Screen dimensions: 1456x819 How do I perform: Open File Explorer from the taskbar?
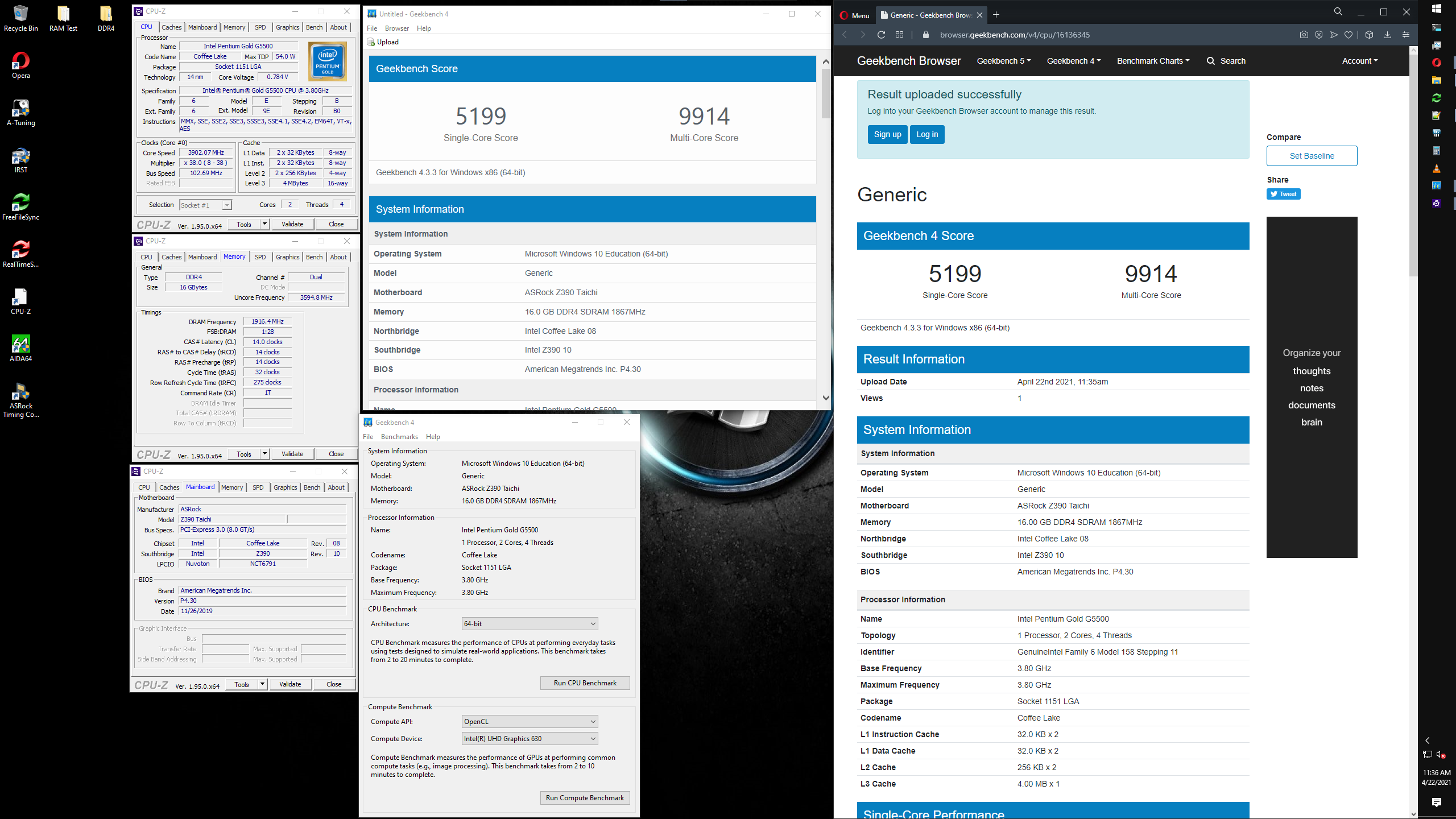click(1437, 80)
